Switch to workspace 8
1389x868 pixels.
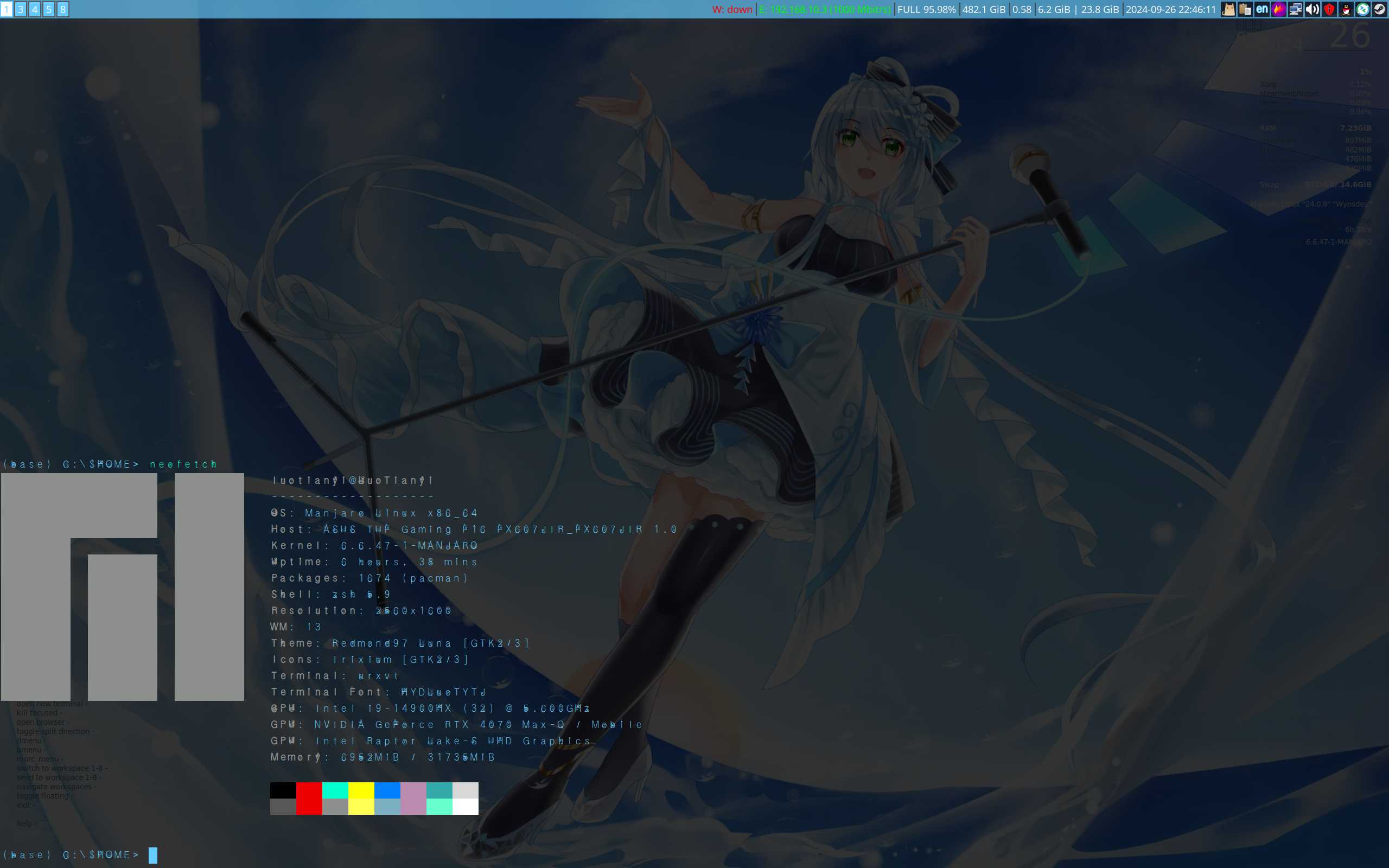coord(63,9)
